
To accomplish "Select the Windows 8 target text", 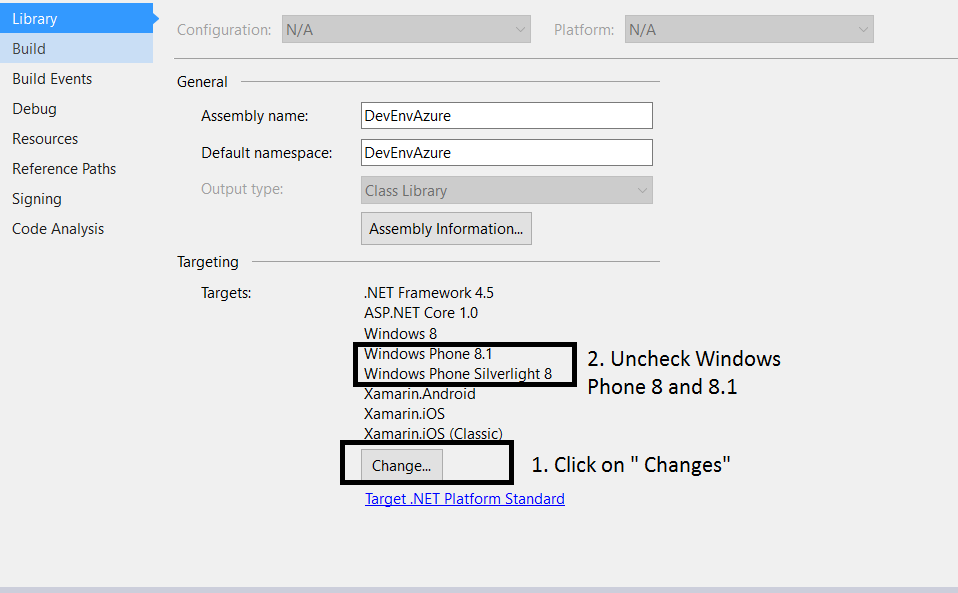I will (x=400, y=333).
